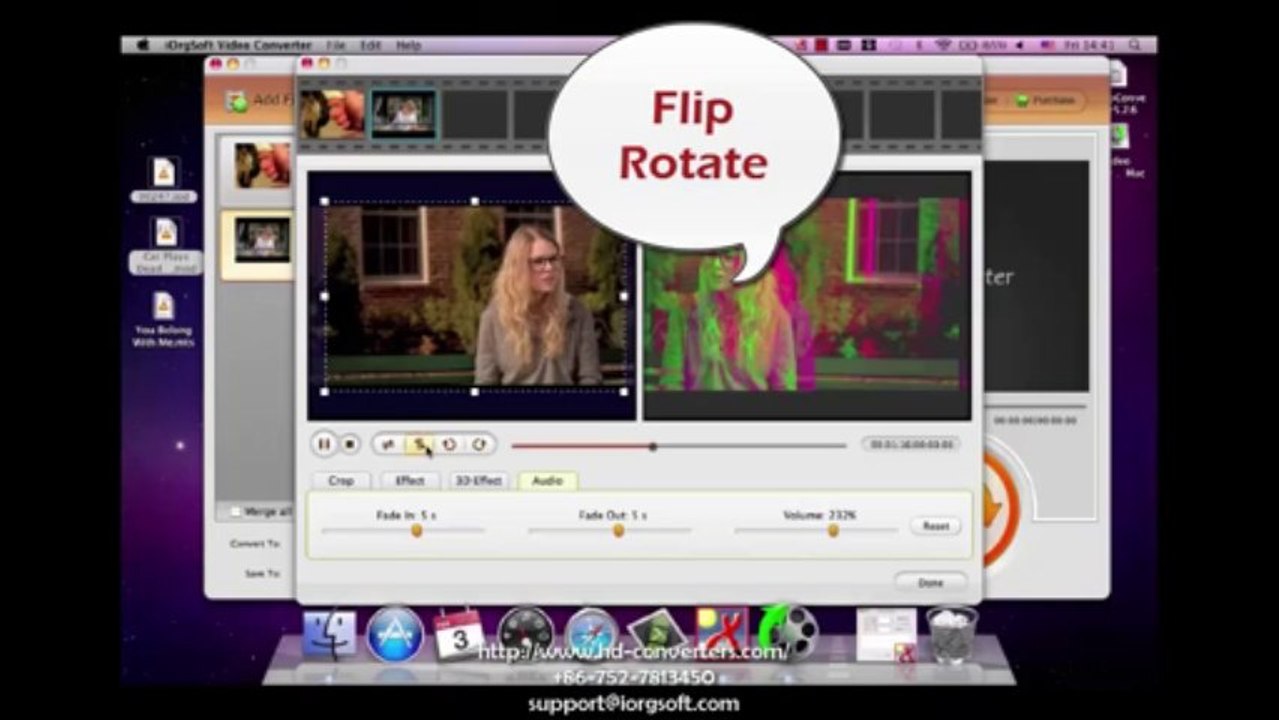Open the App Store from the Dock

click(395, 635)
